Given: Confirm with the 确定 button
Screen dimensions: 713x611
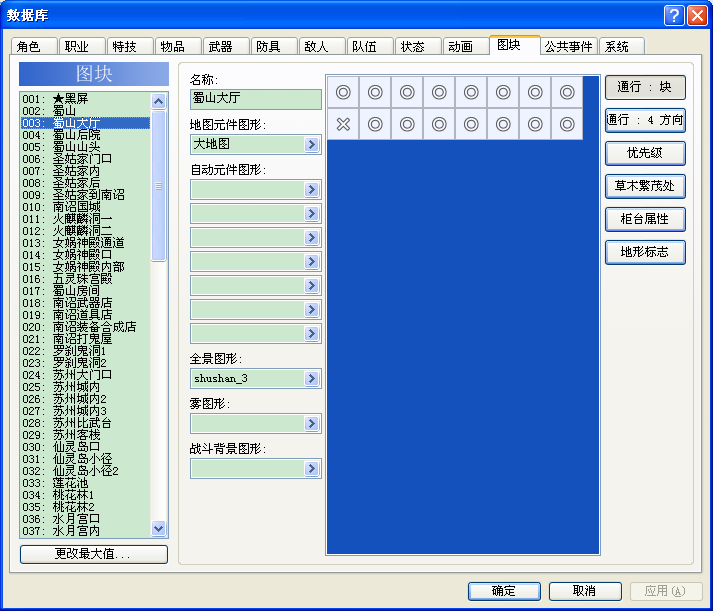Looking at the screenshot, I should click(x=504, y=591).
